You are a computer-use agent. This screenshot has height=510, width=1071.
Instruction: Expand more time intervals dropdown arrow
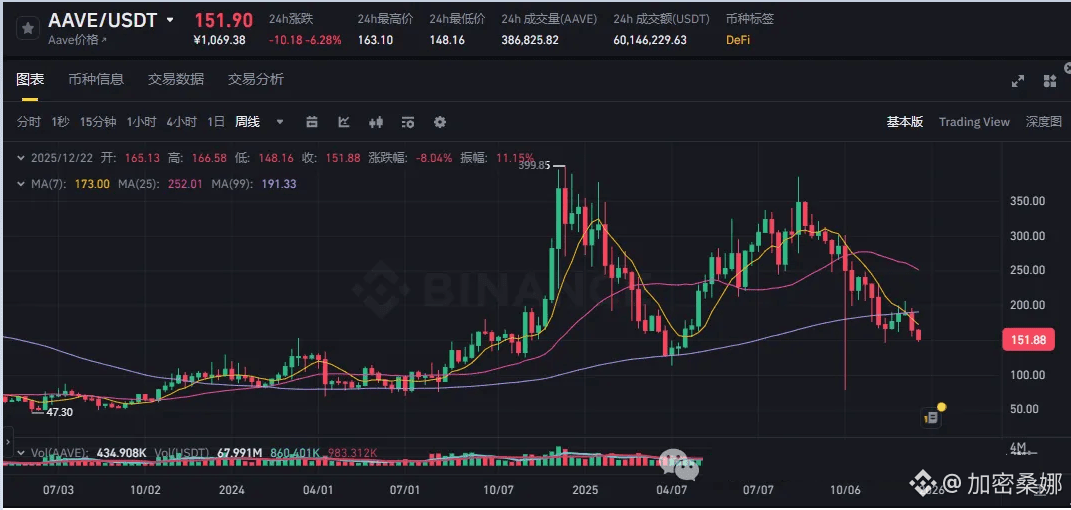[x=279, y=122]
